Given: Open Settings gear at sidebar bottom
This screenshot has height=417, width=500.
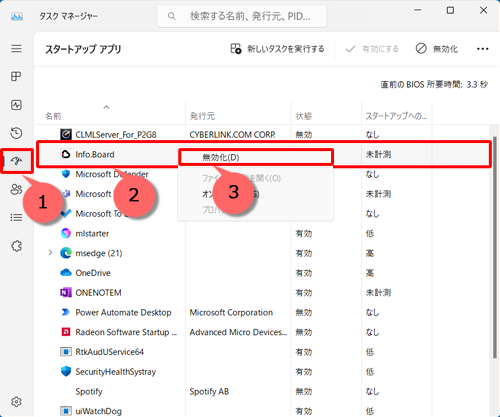Looking at the screenshot, I should (16, 402).
